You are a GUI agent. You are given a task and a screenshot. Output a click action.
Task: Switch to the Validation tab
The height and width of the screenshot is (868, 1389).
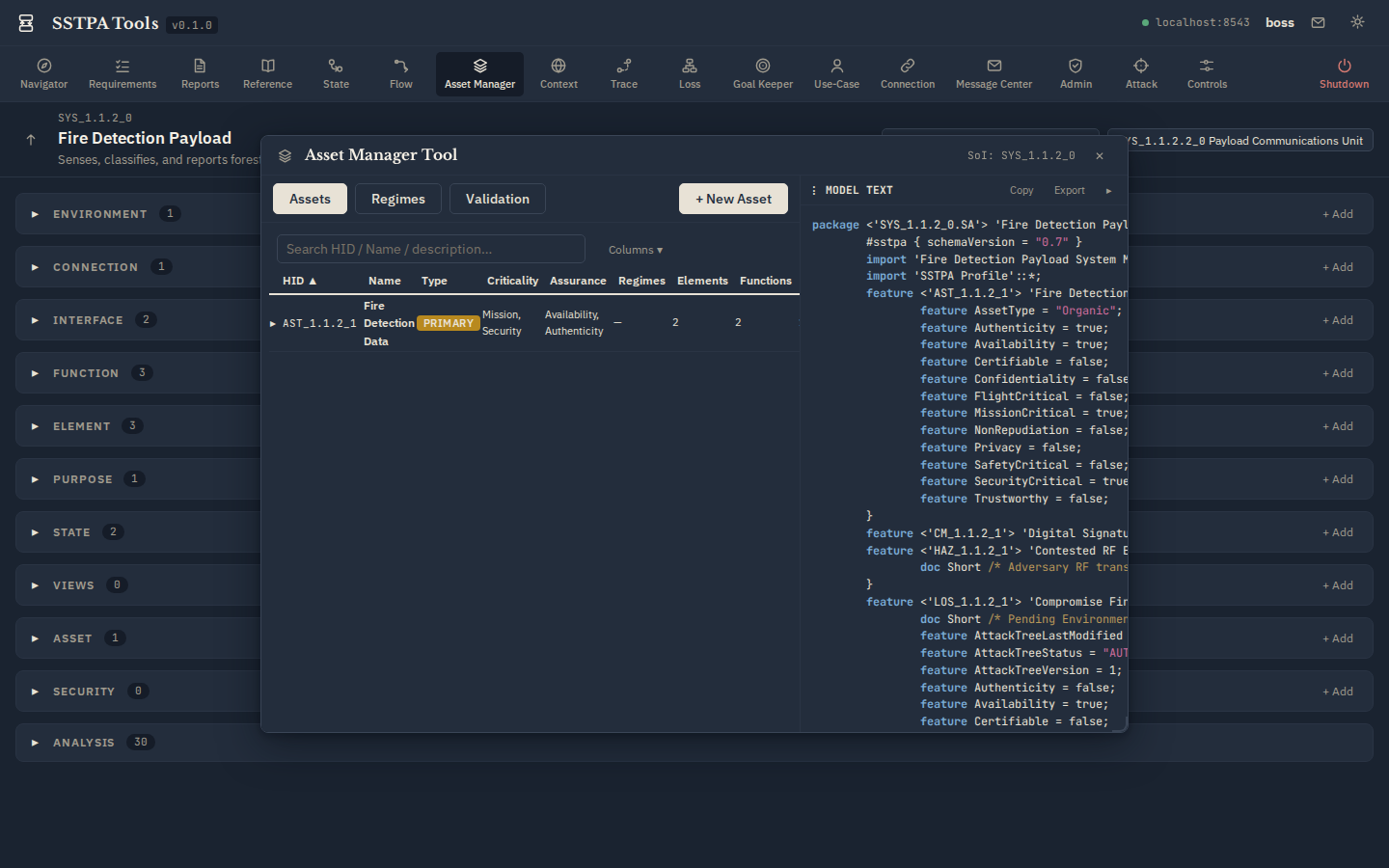coord(498,199)
